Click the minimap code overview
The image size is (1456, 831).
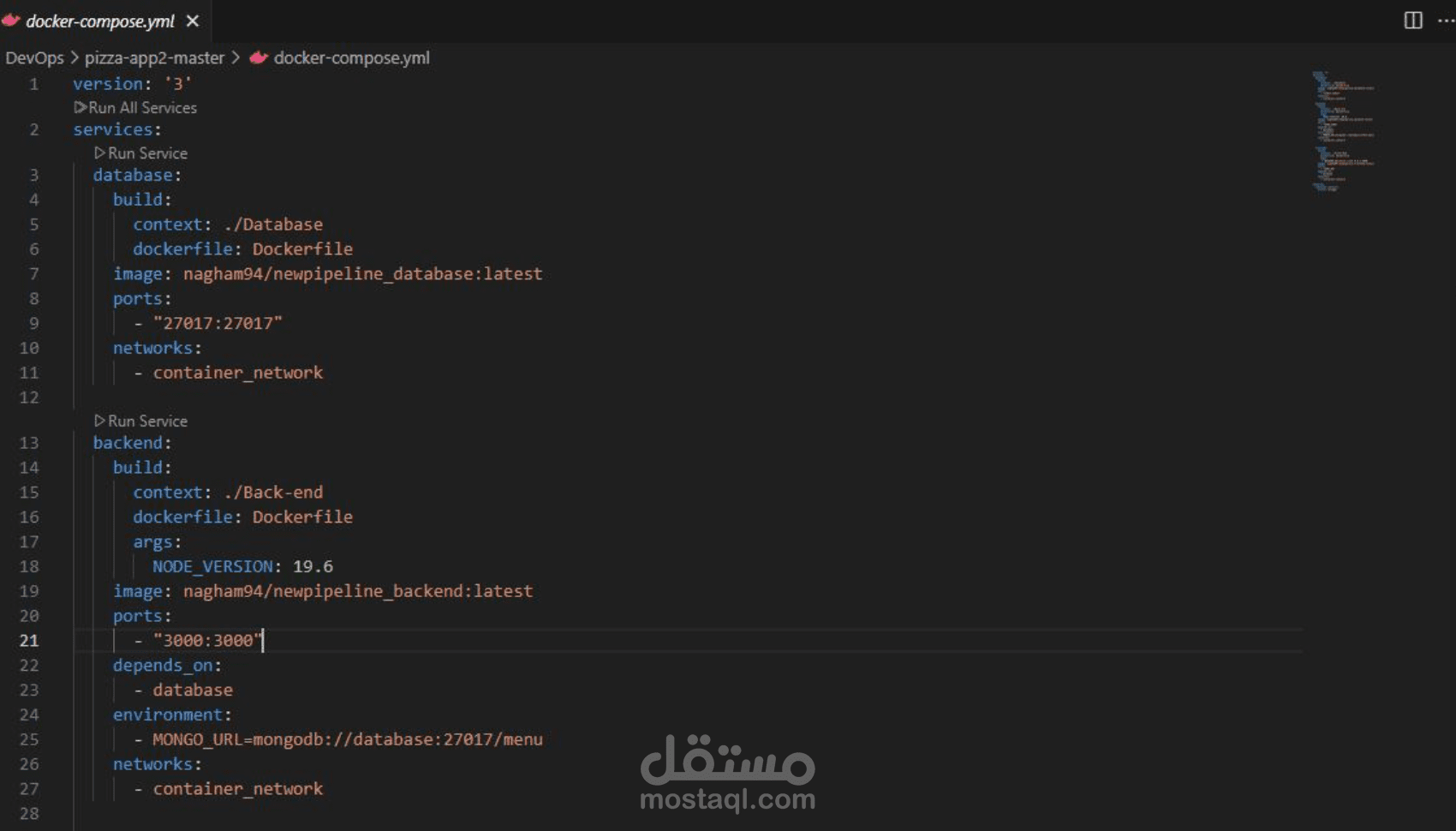(1345, 131)
